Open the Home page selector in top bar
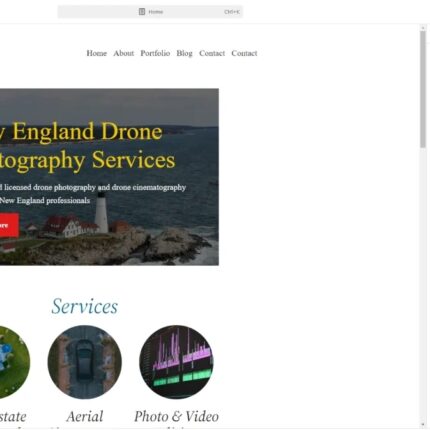The height and width of the screenshot is (430, 430). (x=150, y=12)
